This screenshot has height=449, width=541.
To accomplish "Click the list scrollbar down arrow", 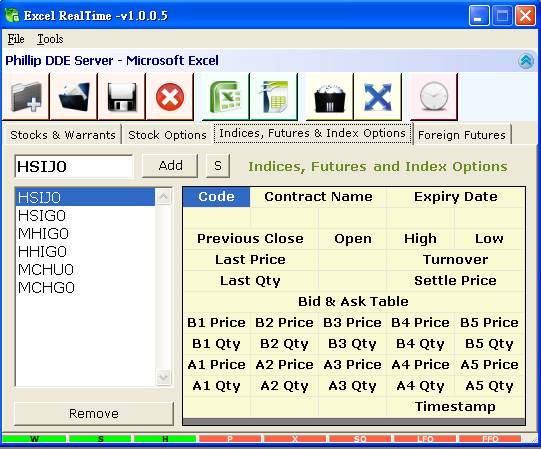I will coord(163,377).
